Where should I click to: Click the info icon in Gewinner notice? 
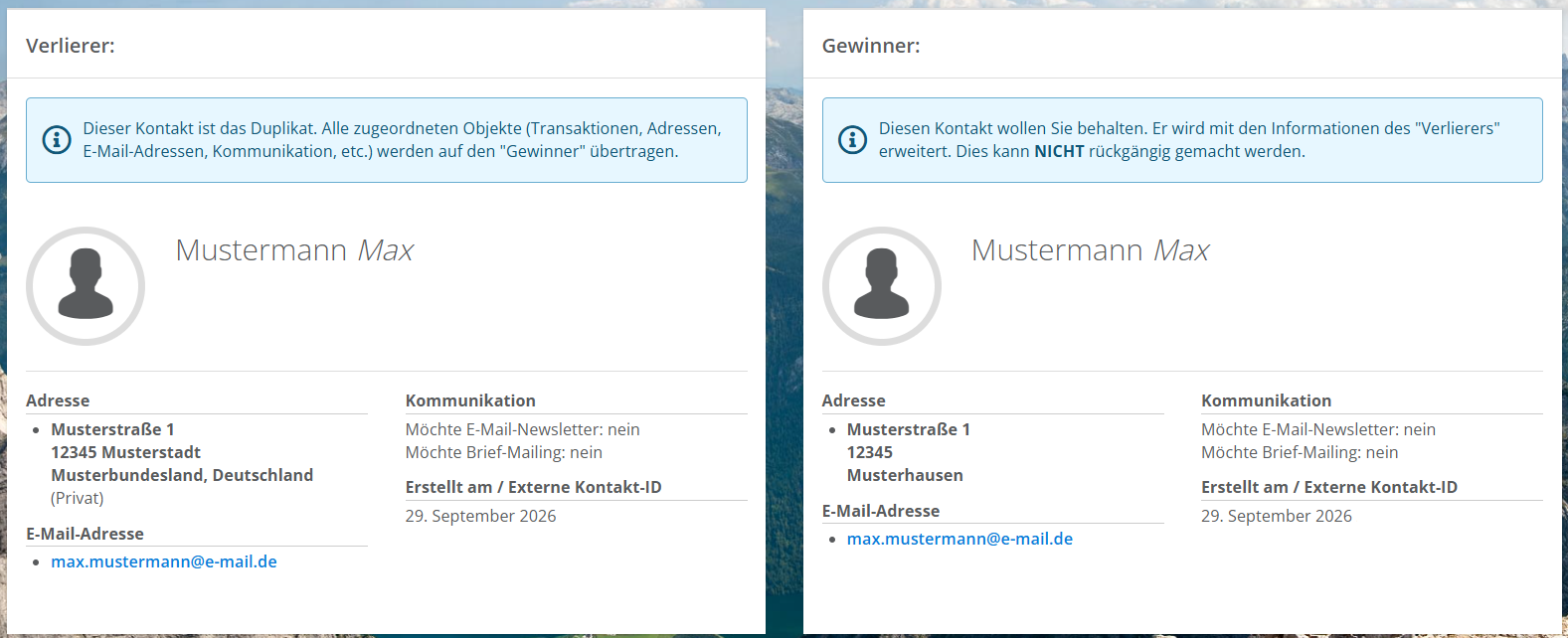(x=852, y=140)
